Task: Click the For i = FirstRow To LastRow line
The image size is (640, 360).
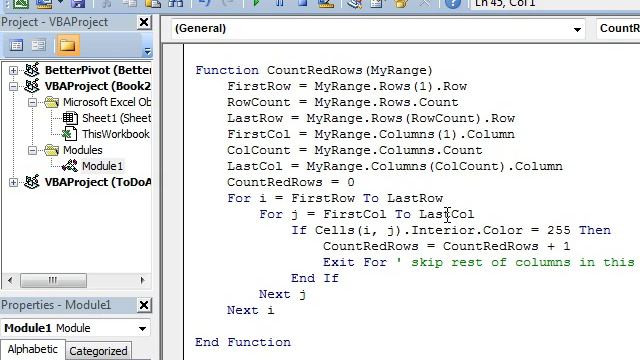Action: pos(335,198)
